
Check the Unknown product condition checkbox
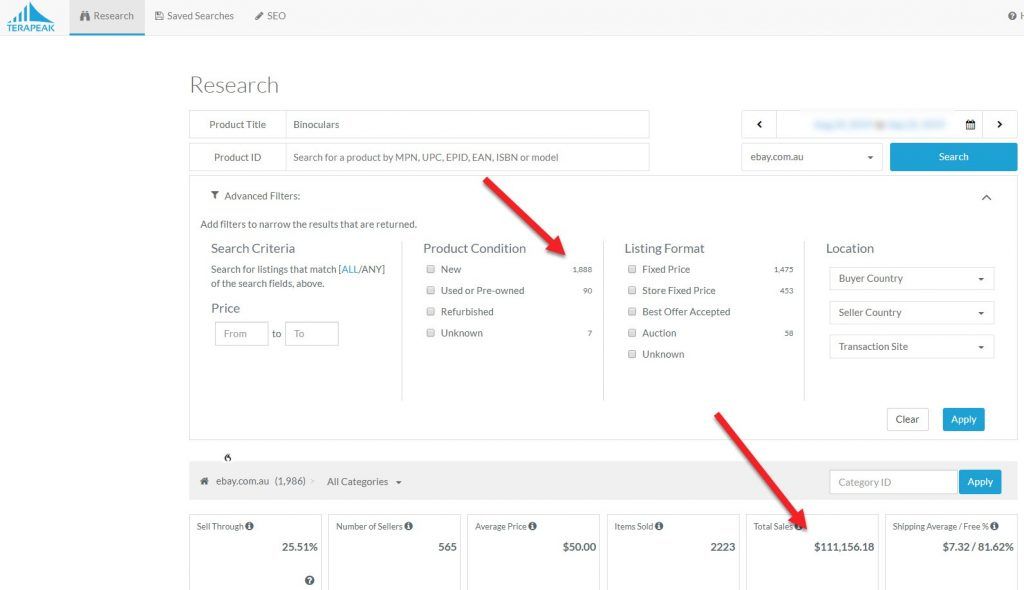pos(430,333)
